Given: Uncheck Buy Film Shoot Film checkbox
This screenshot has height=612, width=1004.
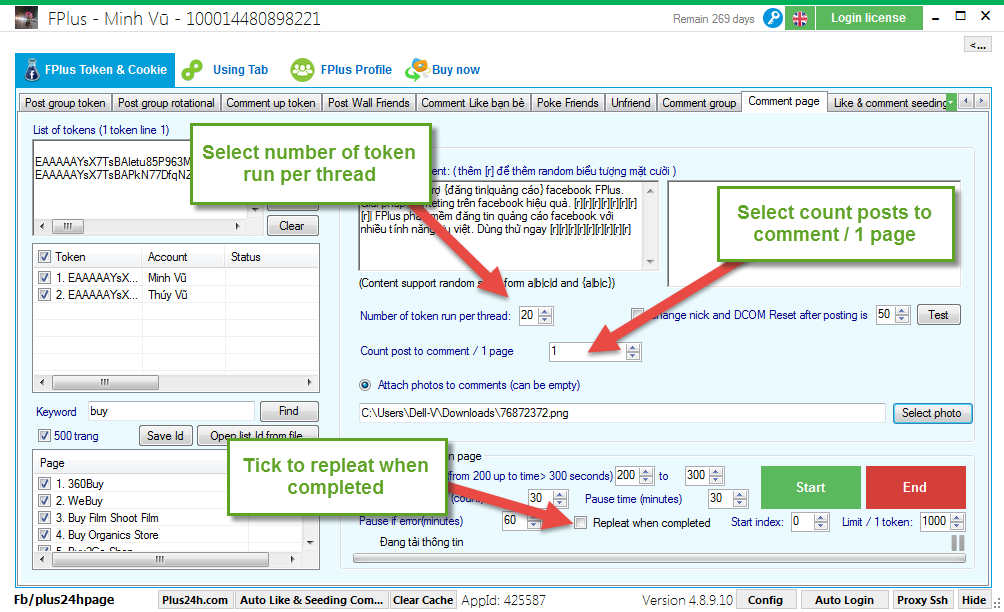Looking at the screenshot, I should click(44, 518).
